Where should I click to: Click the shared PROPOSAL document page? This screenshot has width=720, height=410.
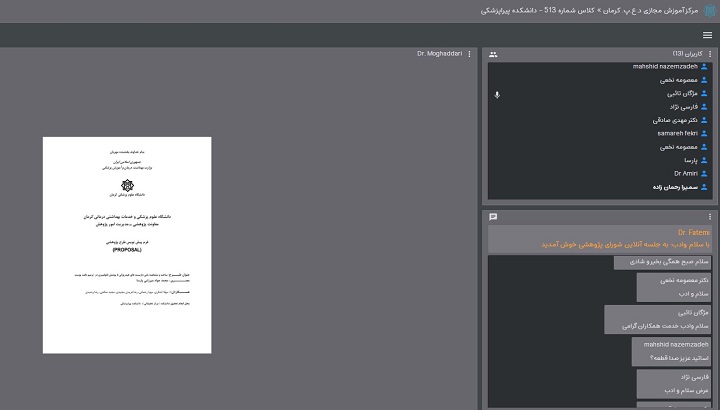pyautogui.click(x=127, y=244)
